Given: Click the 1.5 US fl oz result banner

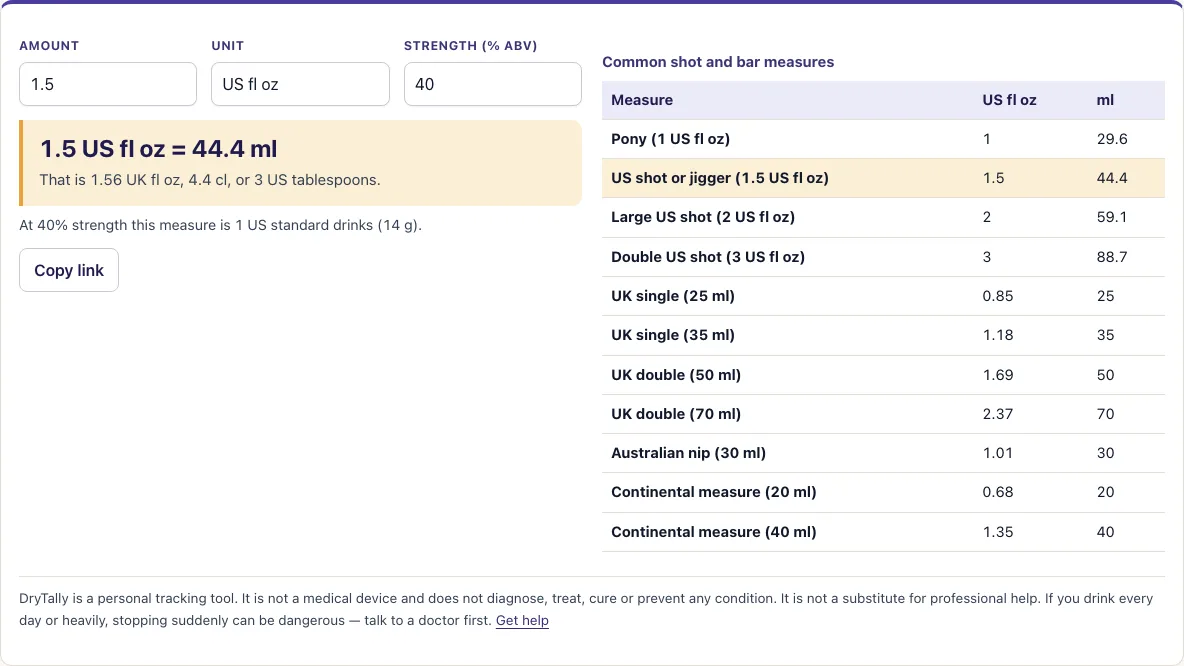Looking at the screenshot, I should point(301,163).
